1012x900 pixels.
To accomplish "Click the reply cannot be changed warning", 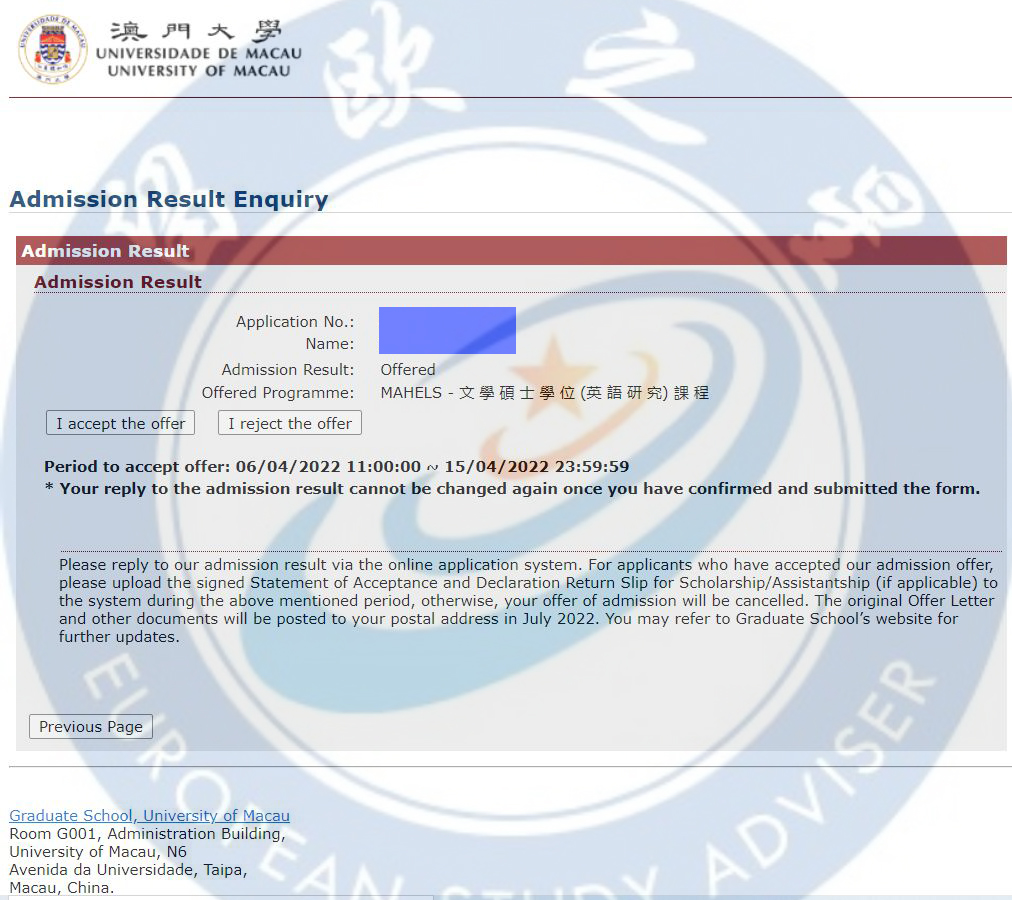I will [x=512, y=489].
